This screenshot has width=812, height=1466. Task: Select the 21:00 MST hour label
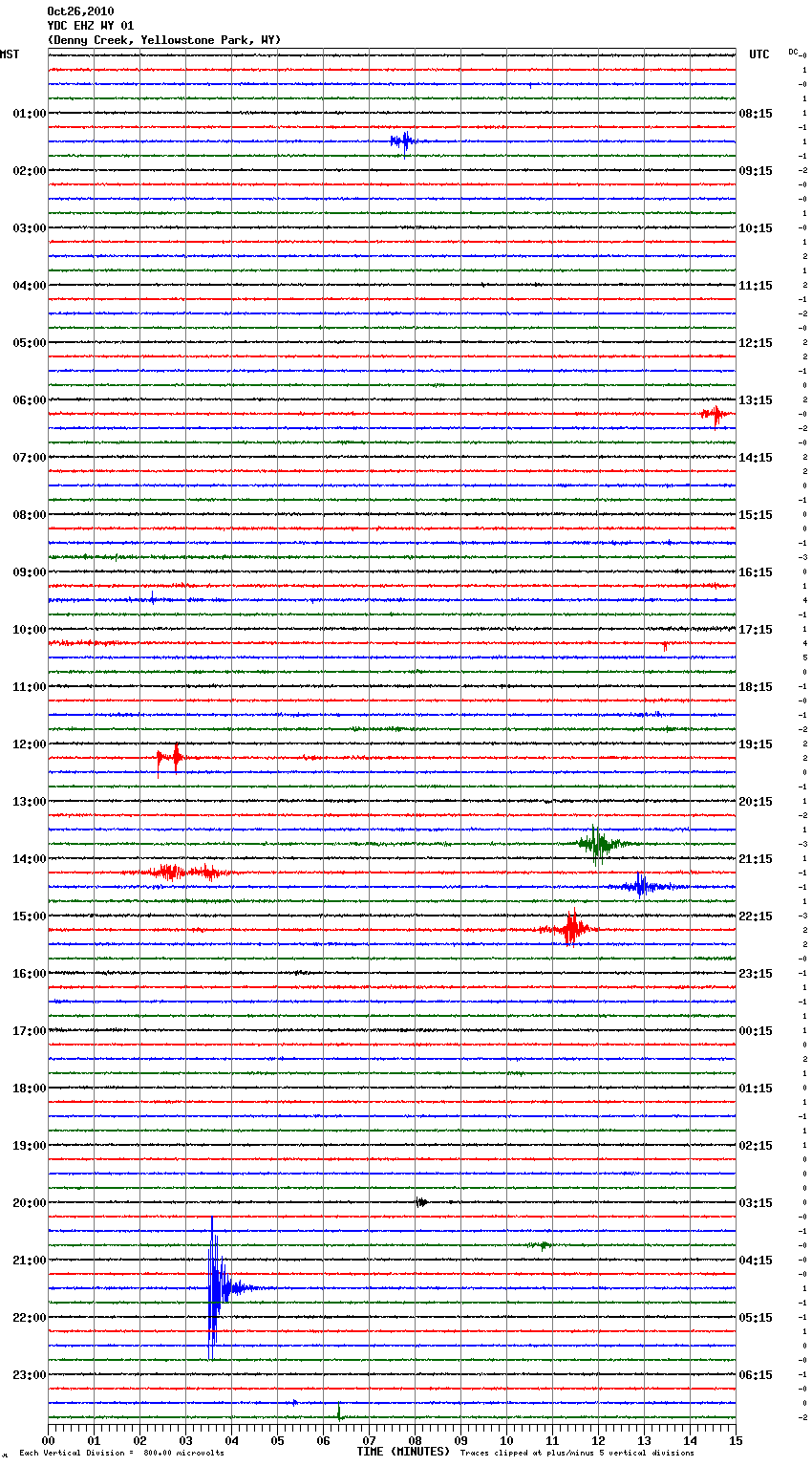[x=30, y=1261]
